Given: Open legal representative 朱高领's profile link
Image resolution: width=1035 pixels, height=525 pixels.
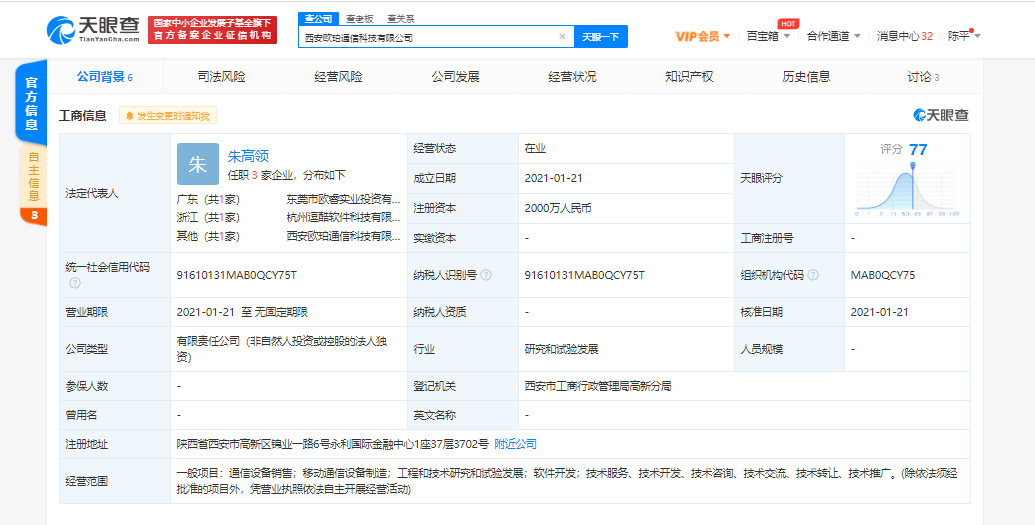Looking at the screenshot, I should (x=248, y=156).
